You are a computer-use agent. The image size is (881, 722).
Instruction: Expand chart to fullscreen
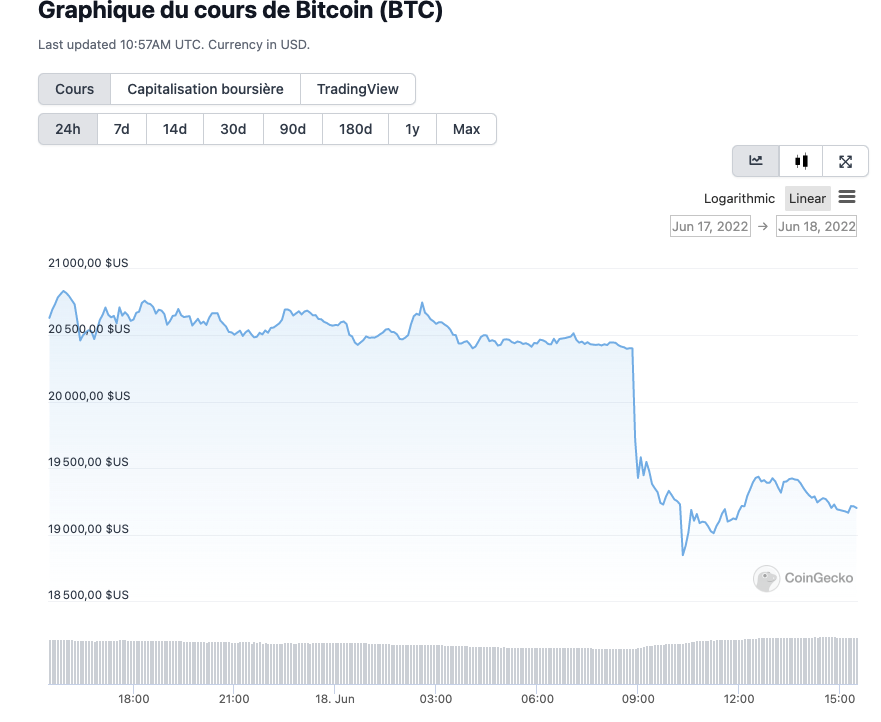[845, 161]
